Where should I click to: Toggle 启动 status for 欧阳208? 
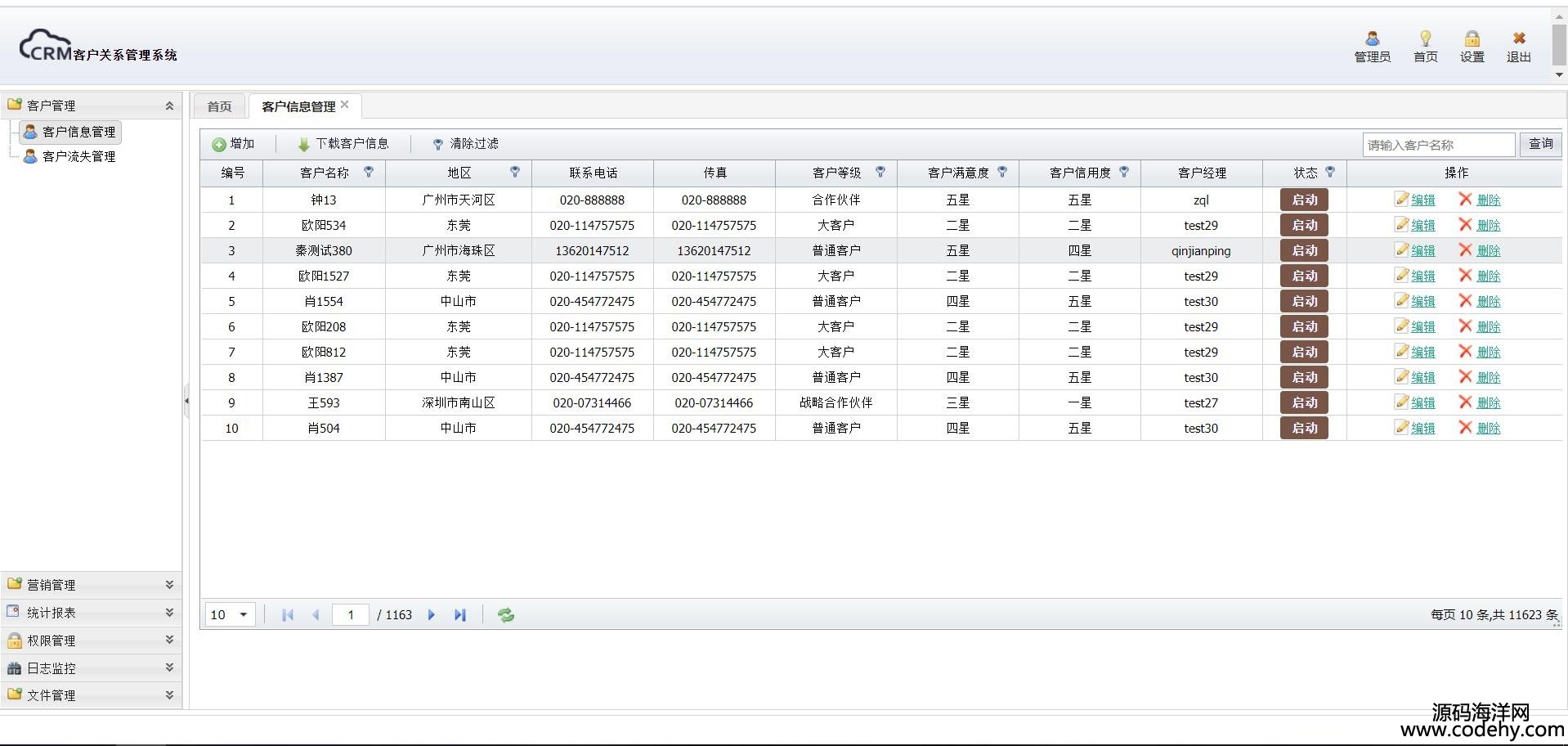[x=1304, y=326]
